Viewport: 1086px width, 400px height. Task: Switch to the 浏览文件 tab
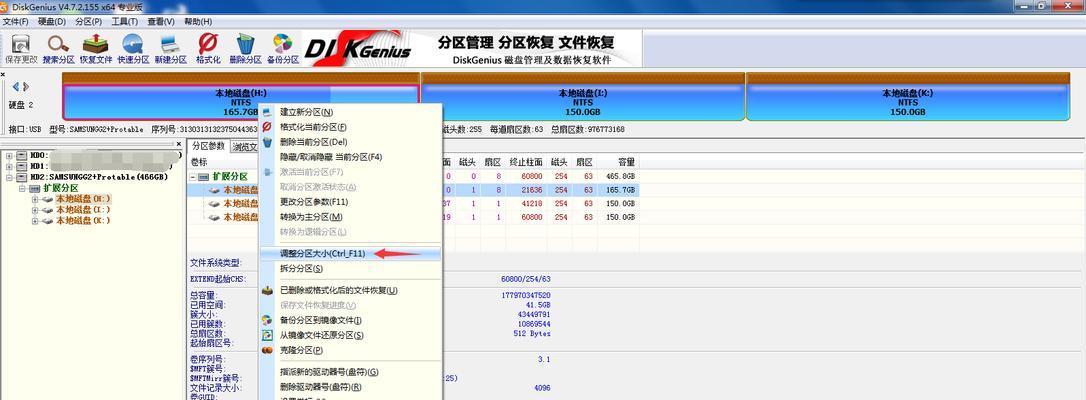tap(244, 147)
